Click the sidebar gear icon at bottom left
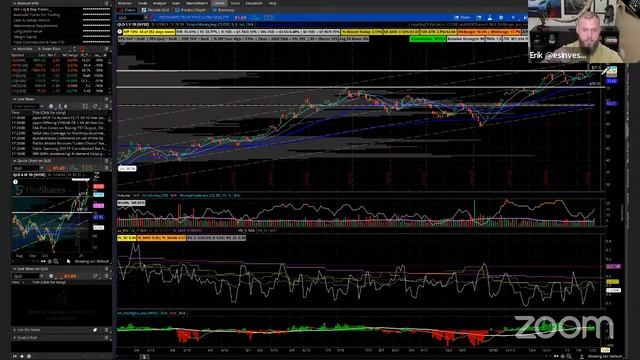This screenshot has height=360, width=640. coord(29,356)
